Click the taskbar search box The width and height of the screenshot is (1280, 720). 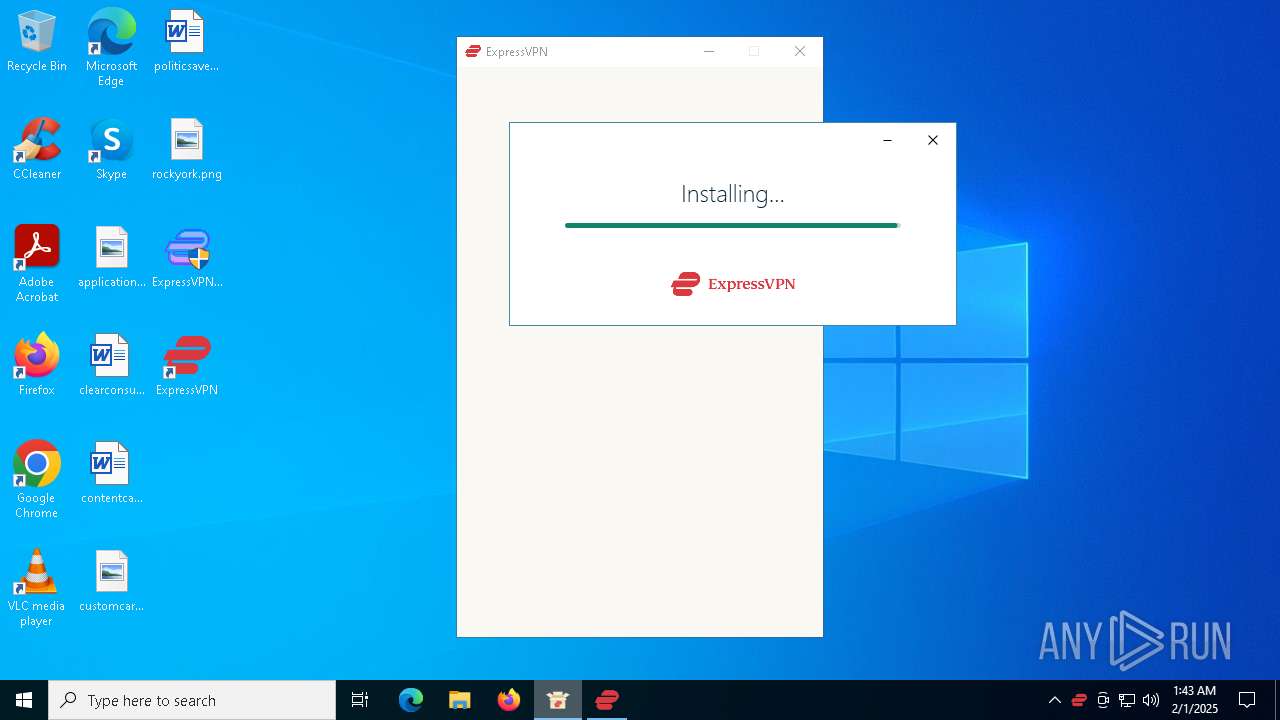192,700
